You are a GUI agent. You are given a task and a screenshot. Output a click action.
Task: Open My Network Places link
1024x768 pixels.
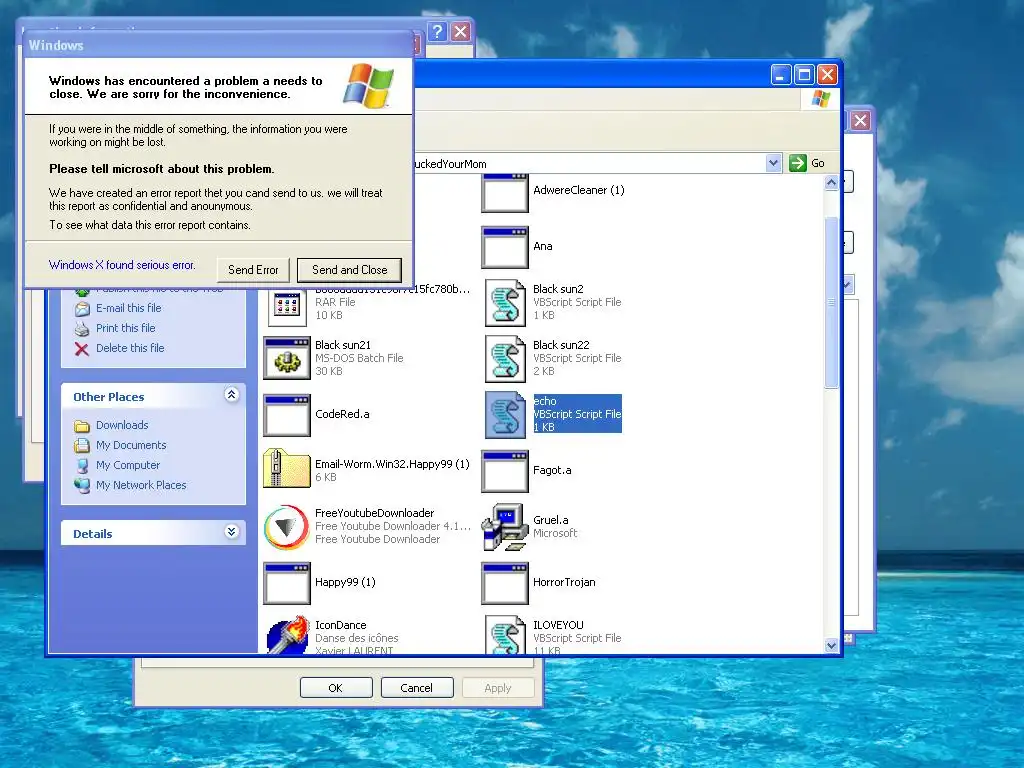coord(141,485)
